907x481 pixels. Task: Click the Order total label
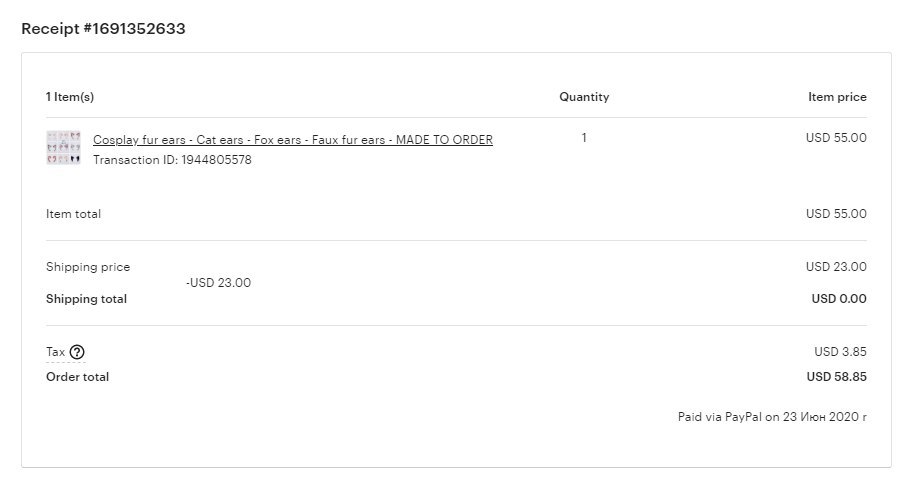[x=78, y=377]
